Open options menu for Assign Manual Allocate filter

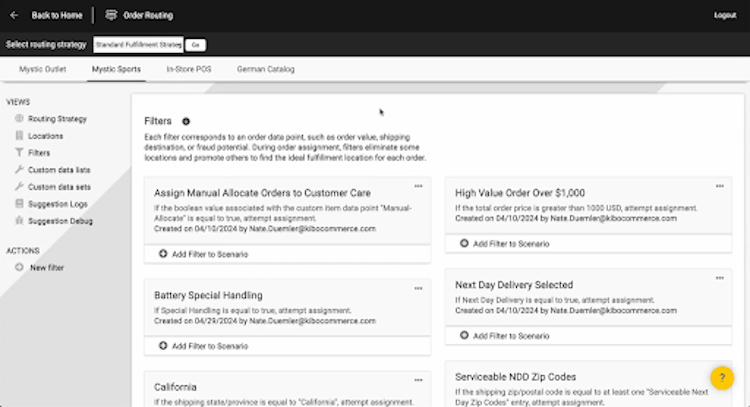tap(419, 186)
